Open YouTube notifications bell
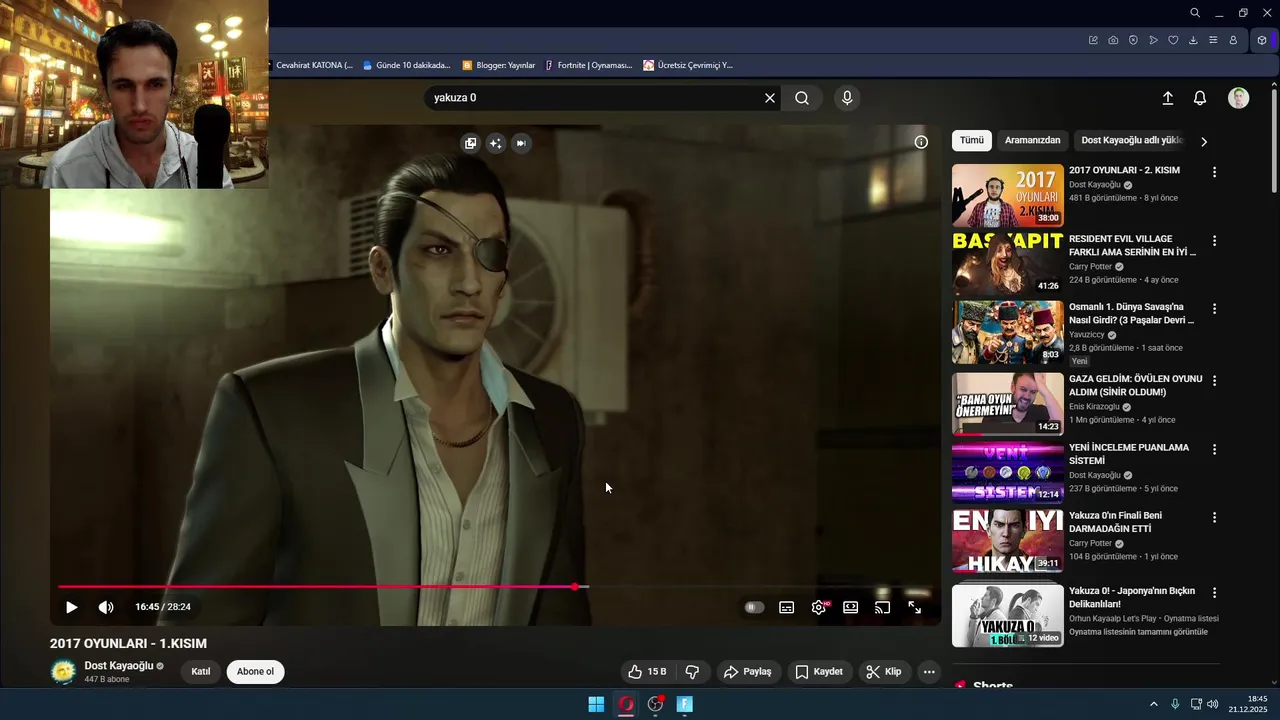The image size is (1280, 720). click(x=1200, y=98)
